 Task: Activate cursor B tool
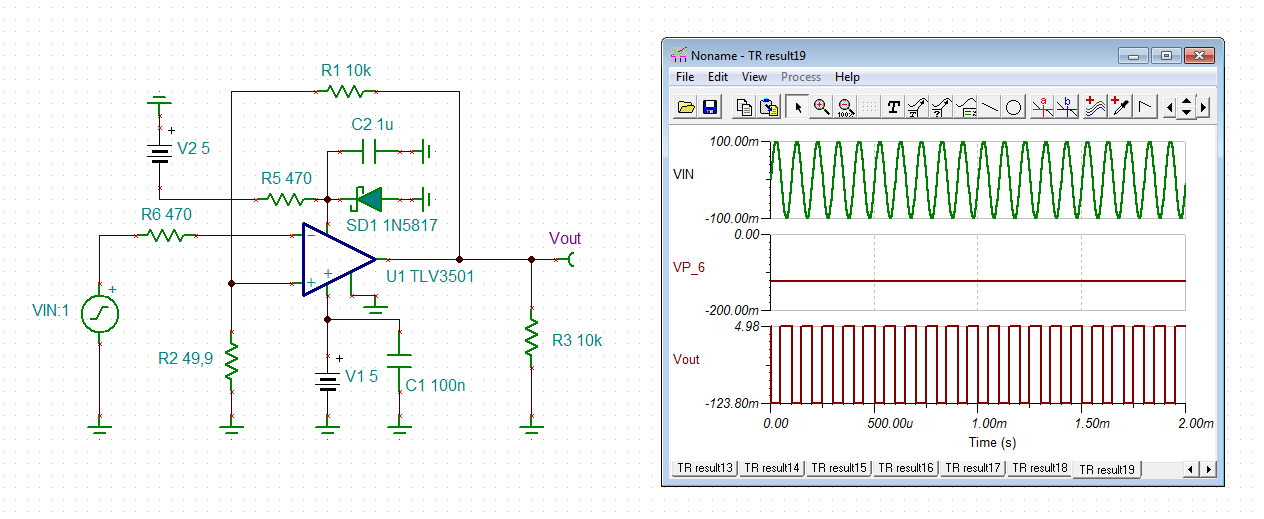1069,106
